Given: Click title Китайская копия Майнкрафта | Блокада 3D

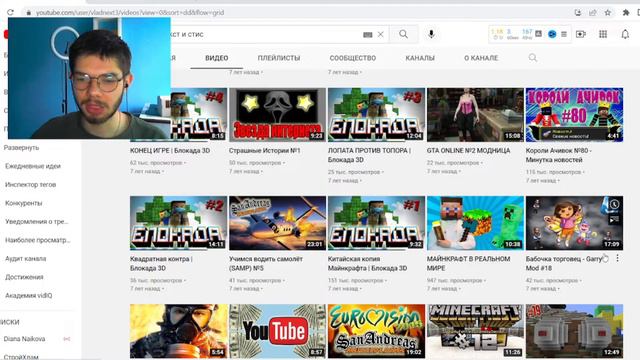Looking at the screenshot, I should [367, 263].
